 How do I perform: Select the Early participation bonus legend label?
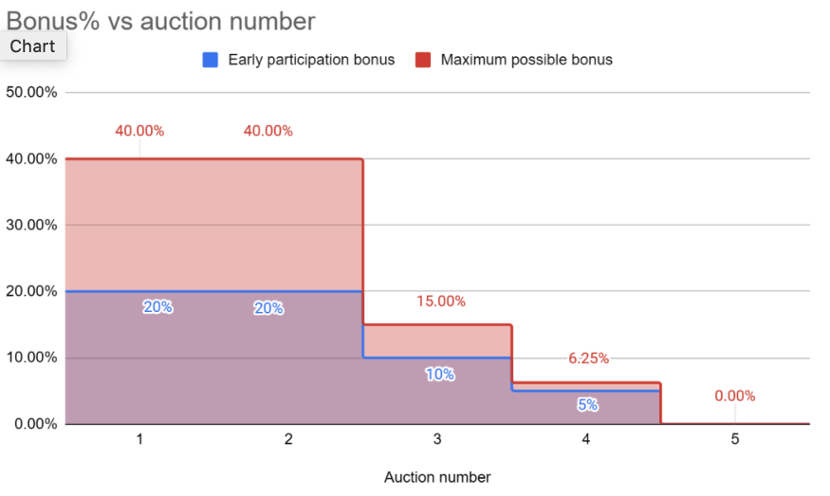(x=311, y=60)
